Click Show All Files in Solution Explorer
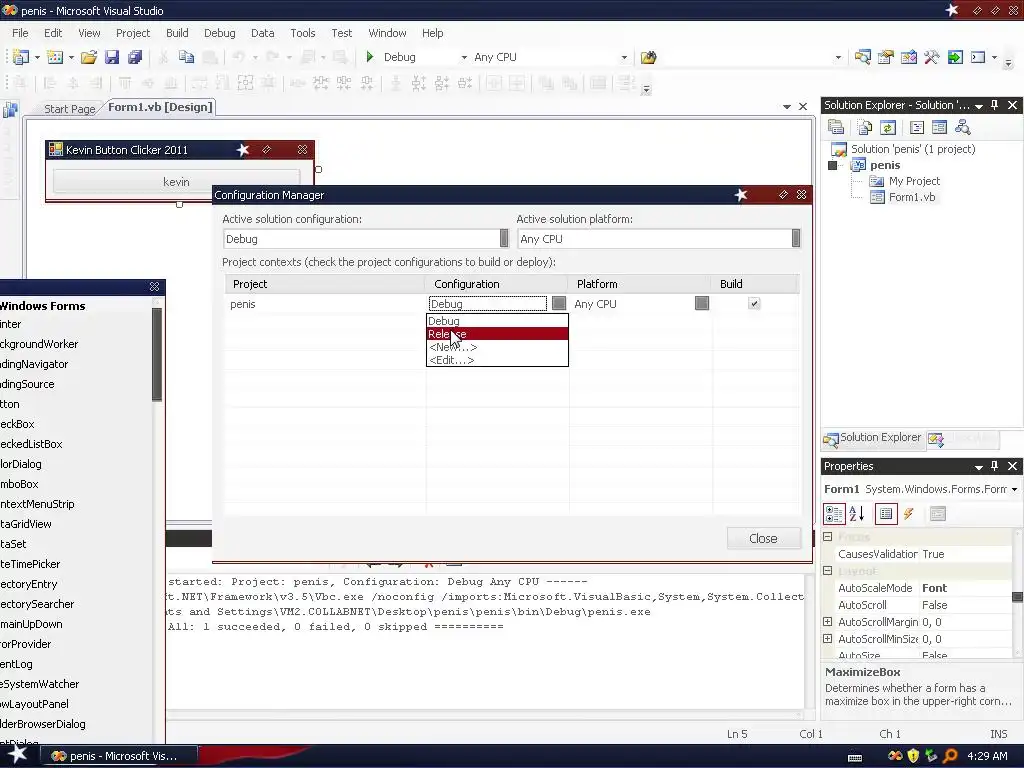The image size is (1024, 768). pyautogui.click(x=865, y=127)
